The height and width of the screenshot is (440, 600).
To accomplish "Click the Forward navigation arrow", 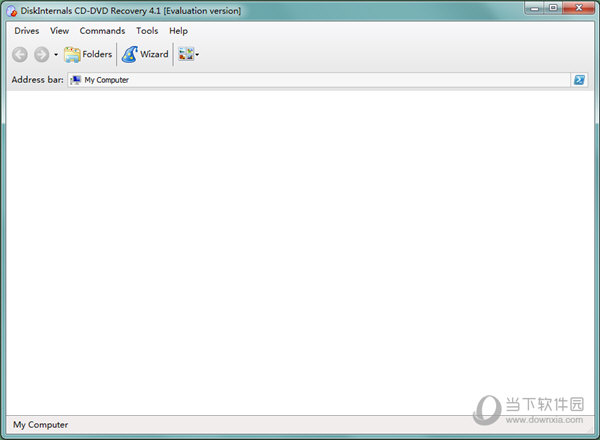I will (41, 54).
